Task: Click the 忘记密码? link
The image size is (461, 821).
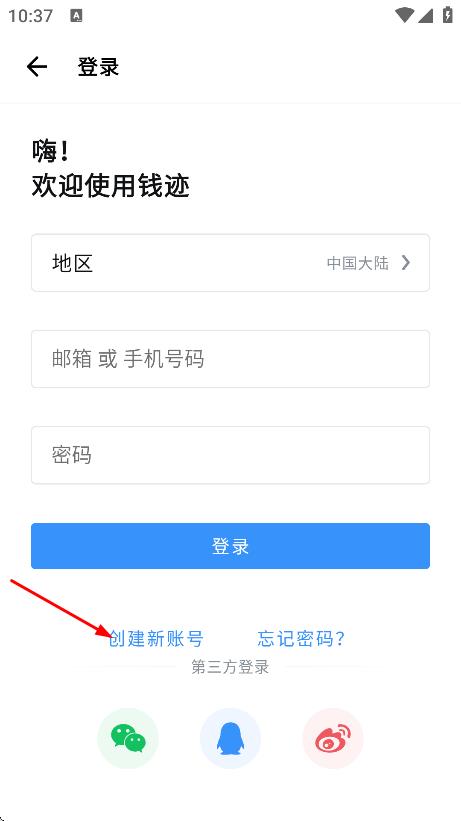Action: pyautogui.click(x=301, y=639)
